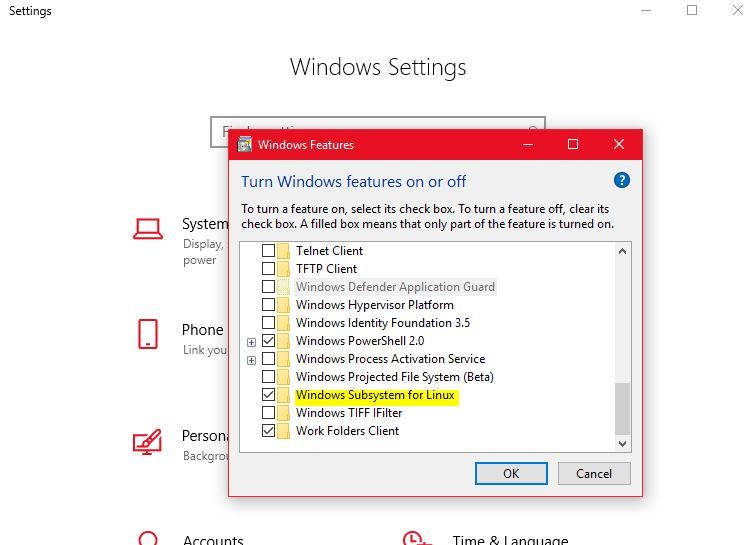
Task: Select Windows Projected File System (Beta) item
Action: [x=394, y=377]
